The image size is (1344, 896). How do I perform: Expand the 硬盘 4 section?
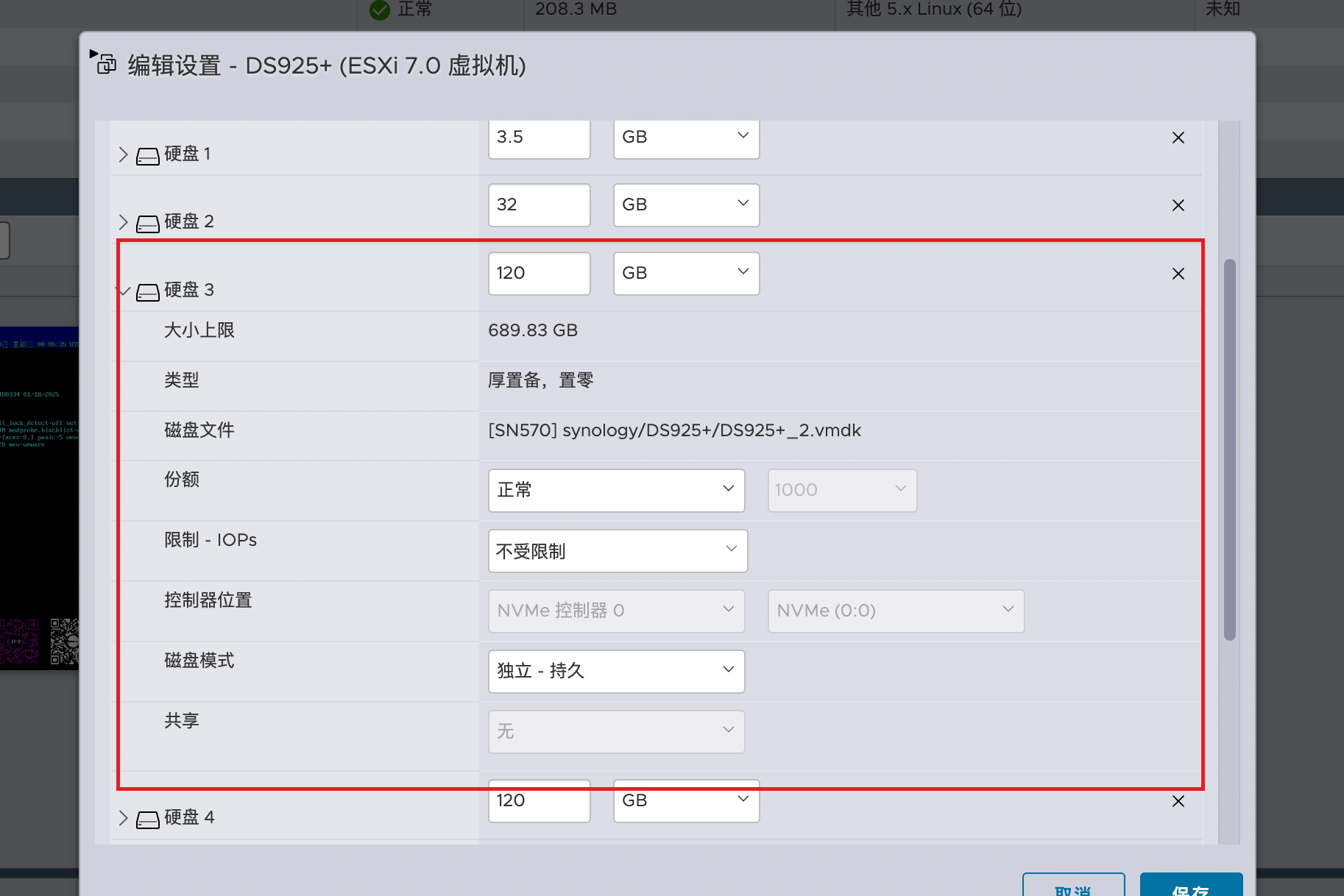[124, 818]
